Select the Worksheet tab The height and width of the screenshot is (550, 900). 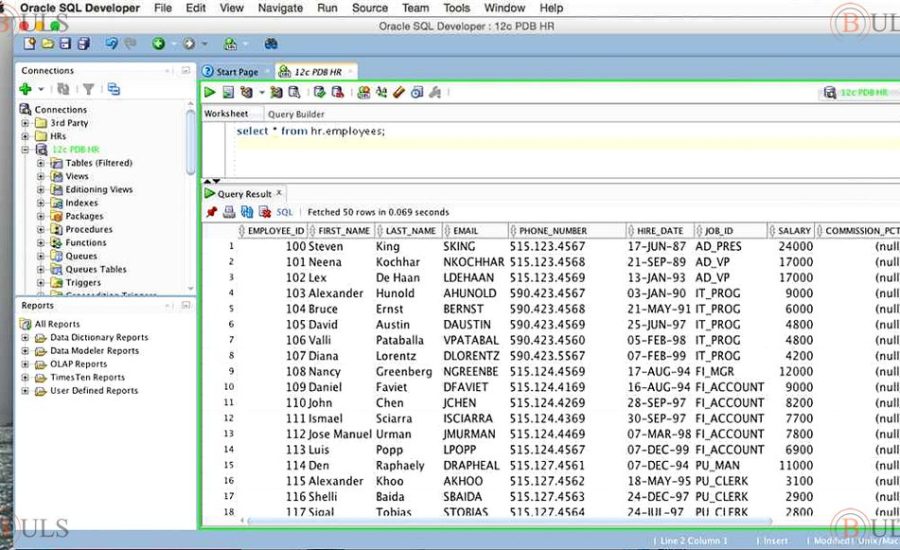point(226,113)
